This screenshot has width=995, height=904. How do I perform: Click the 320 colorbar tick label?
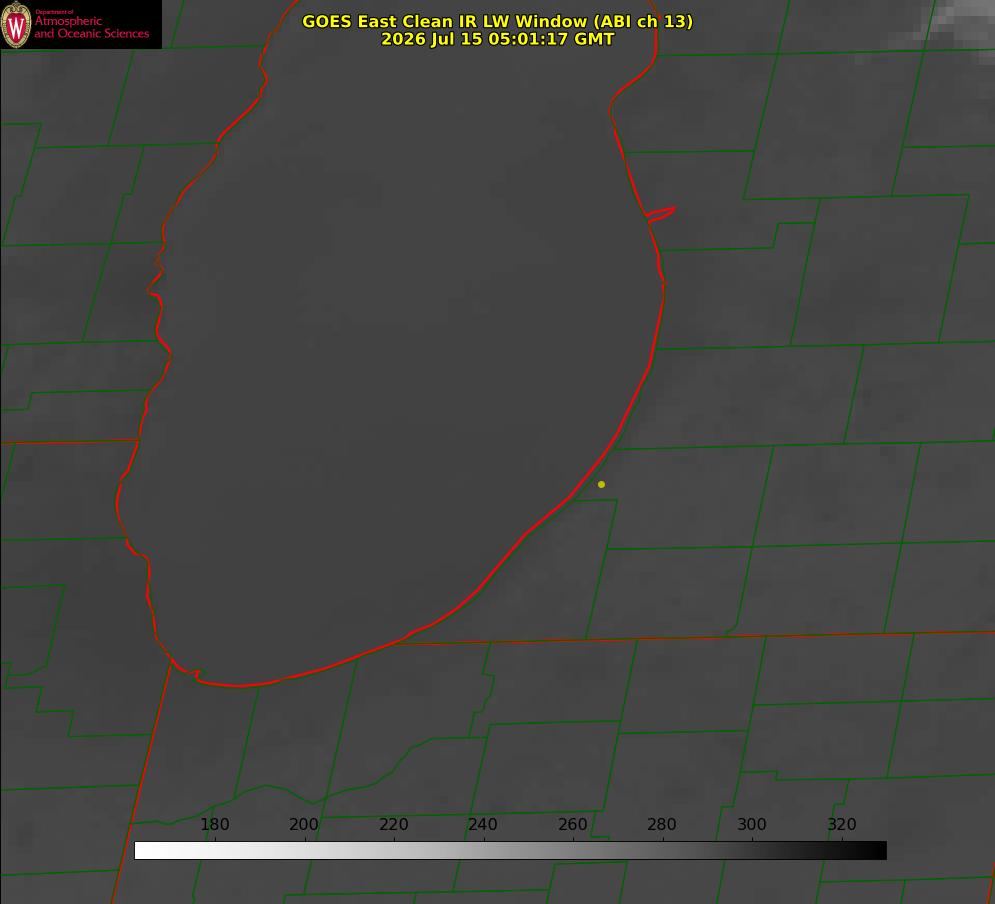(842, 824)
